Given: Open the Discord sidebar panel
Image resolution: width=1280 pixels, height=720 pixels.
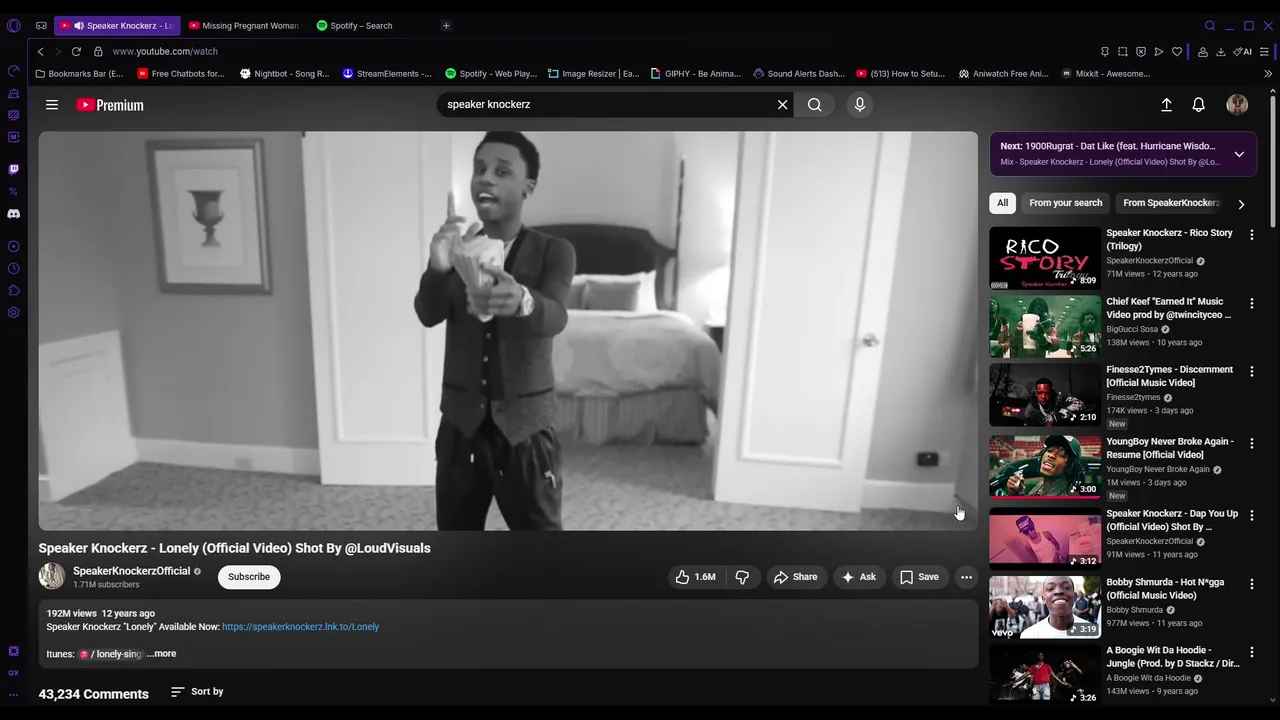Looking at the screenshot, I should point(13,214).
